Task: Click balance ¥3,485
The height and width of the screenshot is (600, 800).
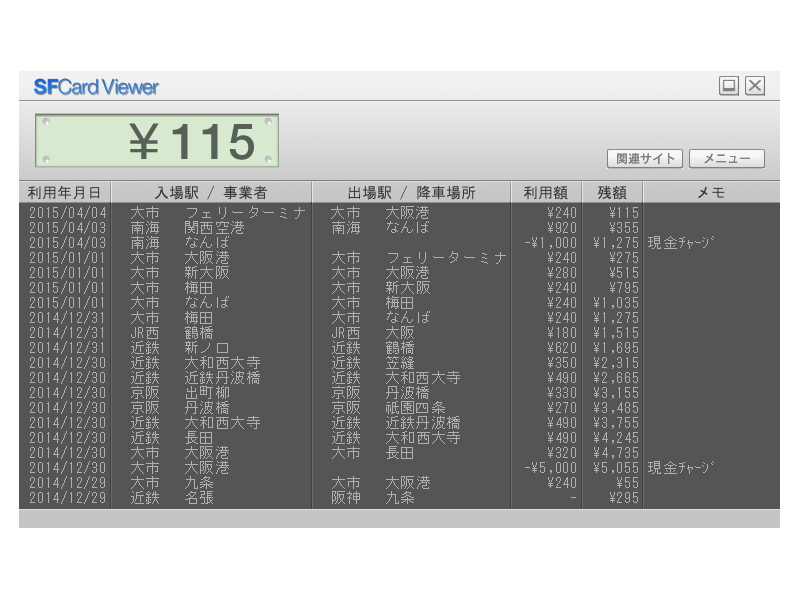Action: (616, 408)
